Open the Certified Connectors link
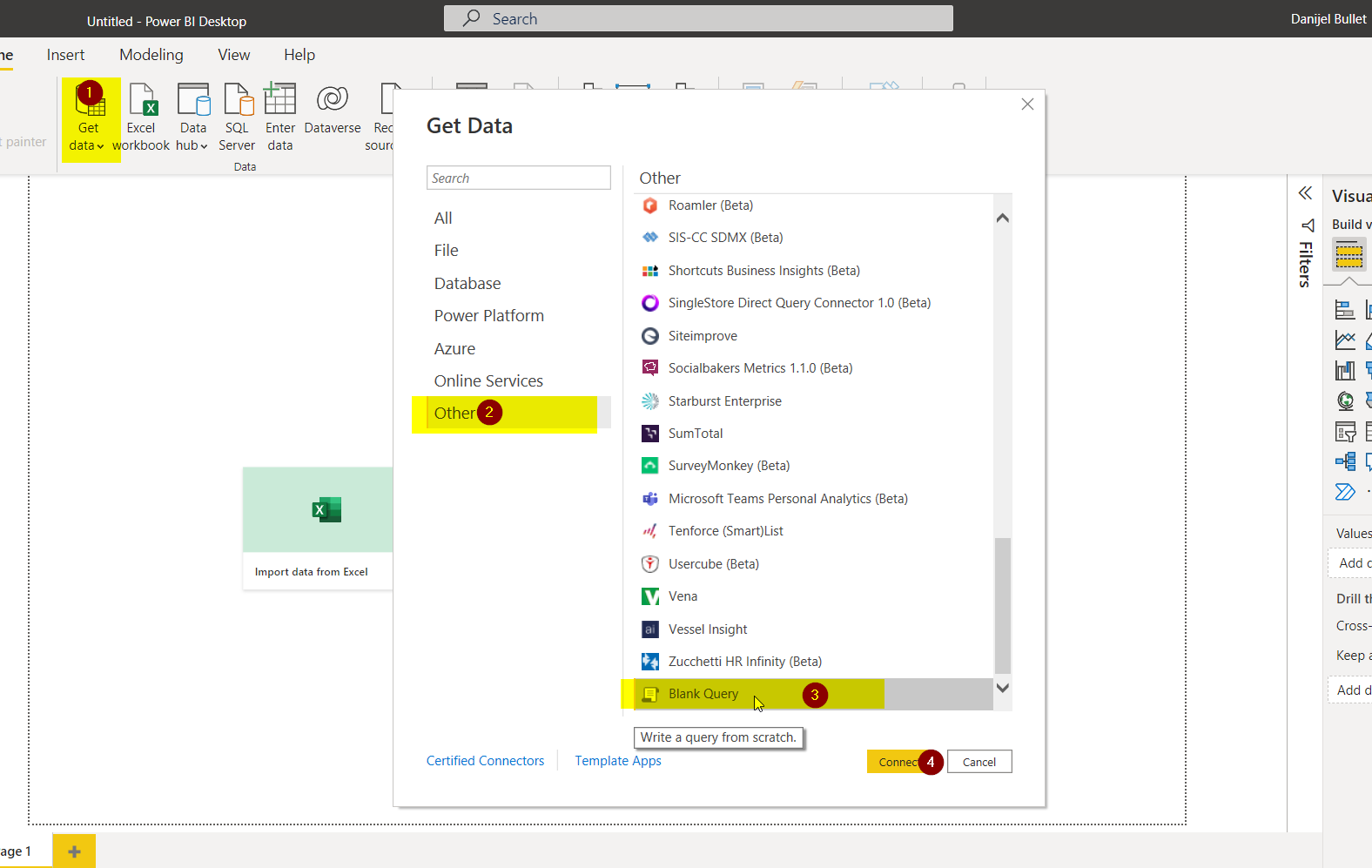This screenshot has width=1372, height=868. coord(485,761)
